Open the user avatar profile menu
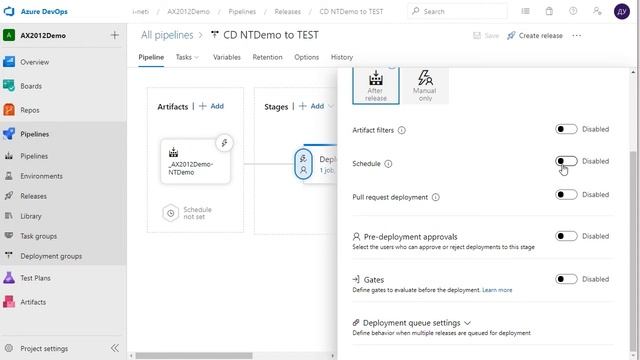This screenshot has height=360, width=640. point(622,11)
